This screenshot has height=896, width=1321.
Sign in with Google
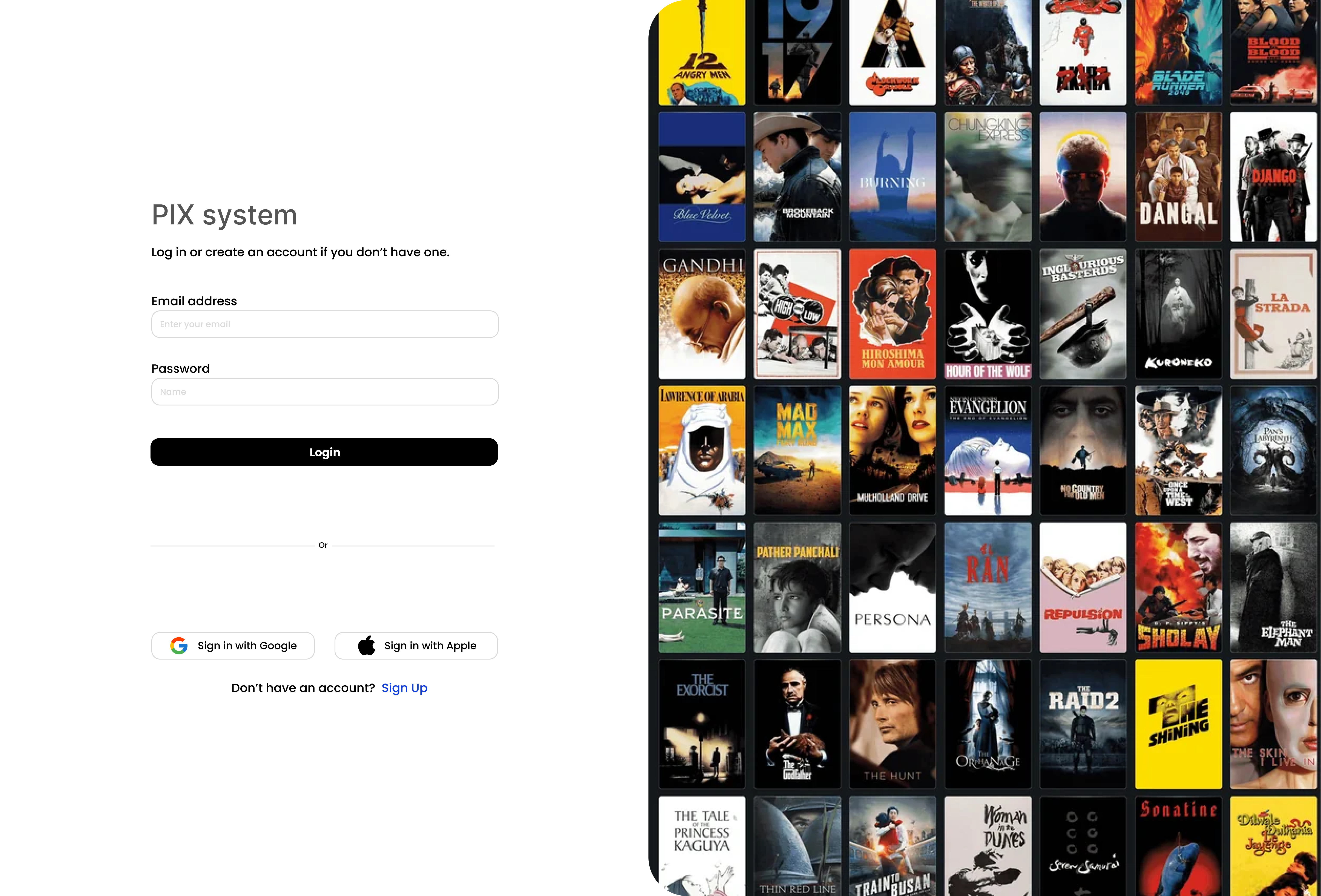pyautogui.click(x=233, y=645)
